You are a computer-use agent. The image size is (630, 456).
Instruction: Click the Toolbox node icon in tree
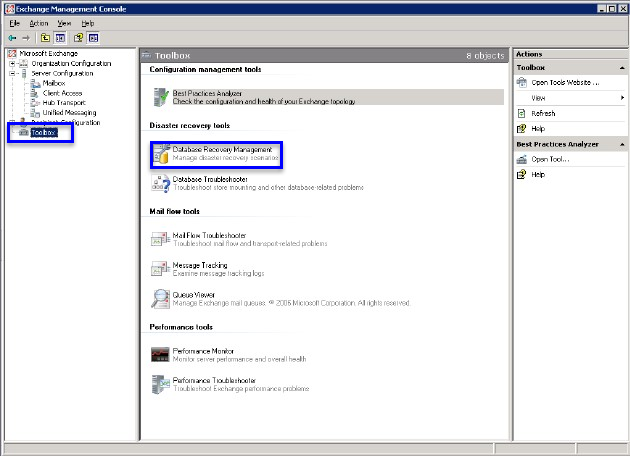pos(24,132)
